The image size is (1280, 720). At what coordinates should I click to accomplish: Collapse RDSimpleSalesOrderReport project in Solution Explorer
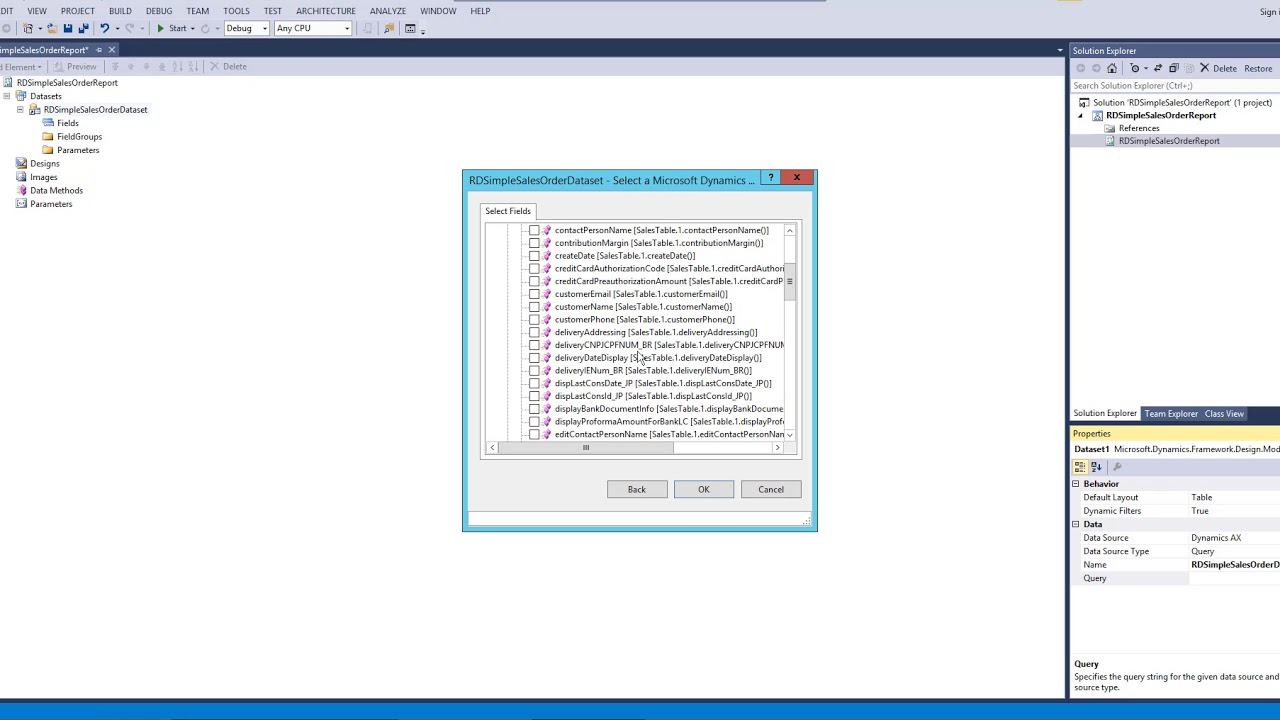(1080, 116)
